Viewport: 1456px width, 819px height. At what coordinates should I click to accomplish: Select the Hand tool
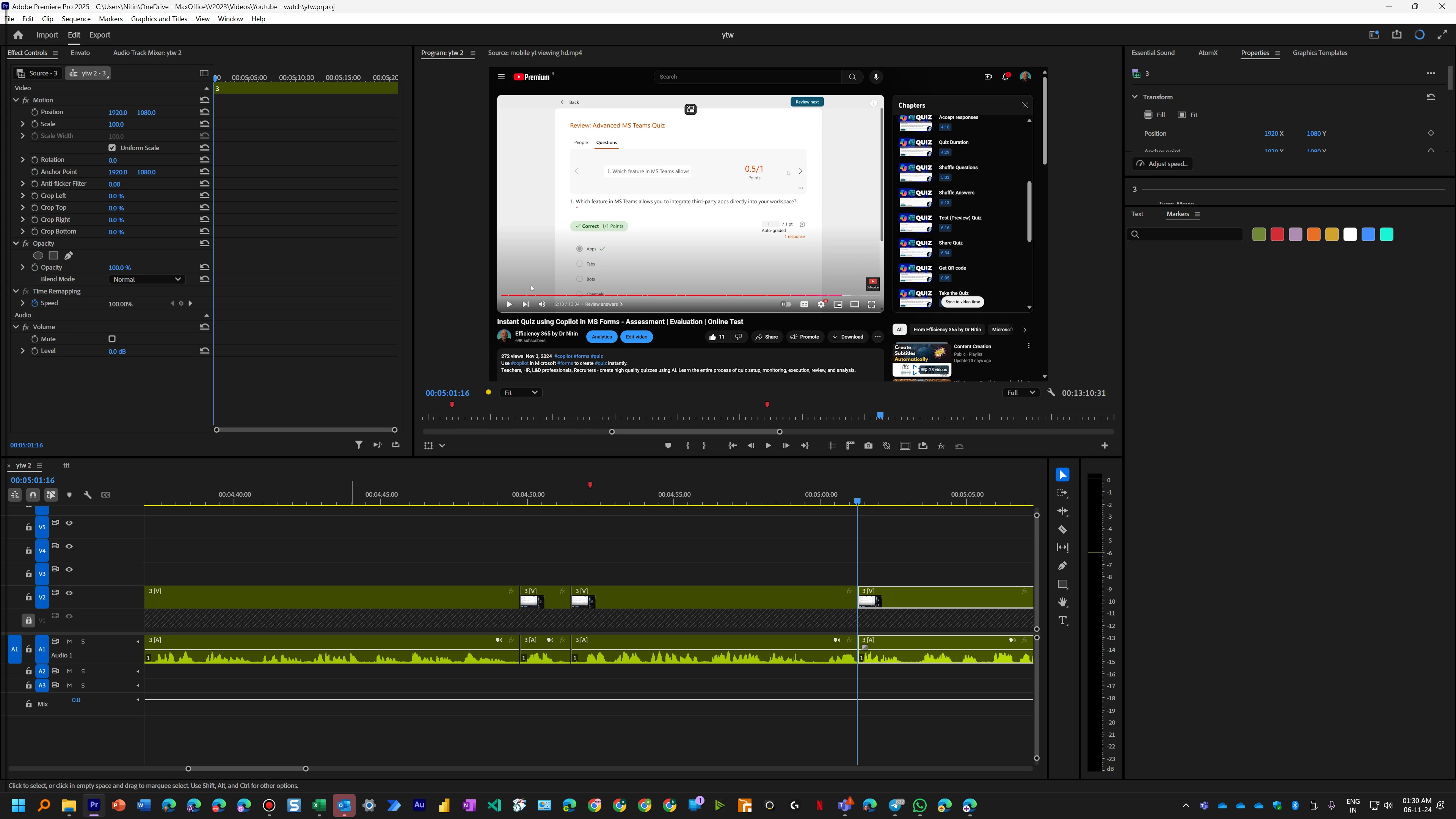pos(1062,602)
